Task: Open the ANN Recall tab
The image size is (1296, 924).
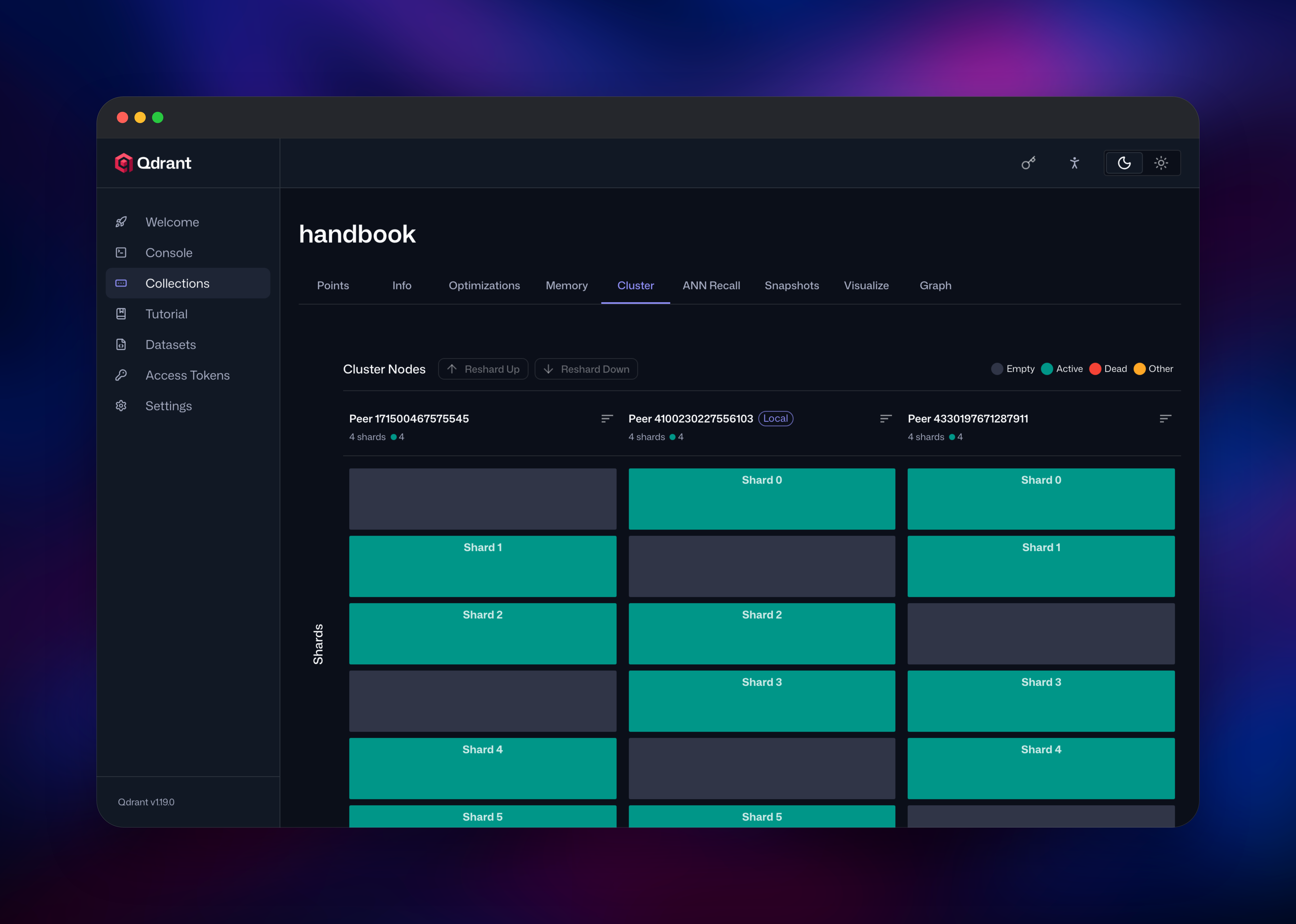Action: pos(711,286)
